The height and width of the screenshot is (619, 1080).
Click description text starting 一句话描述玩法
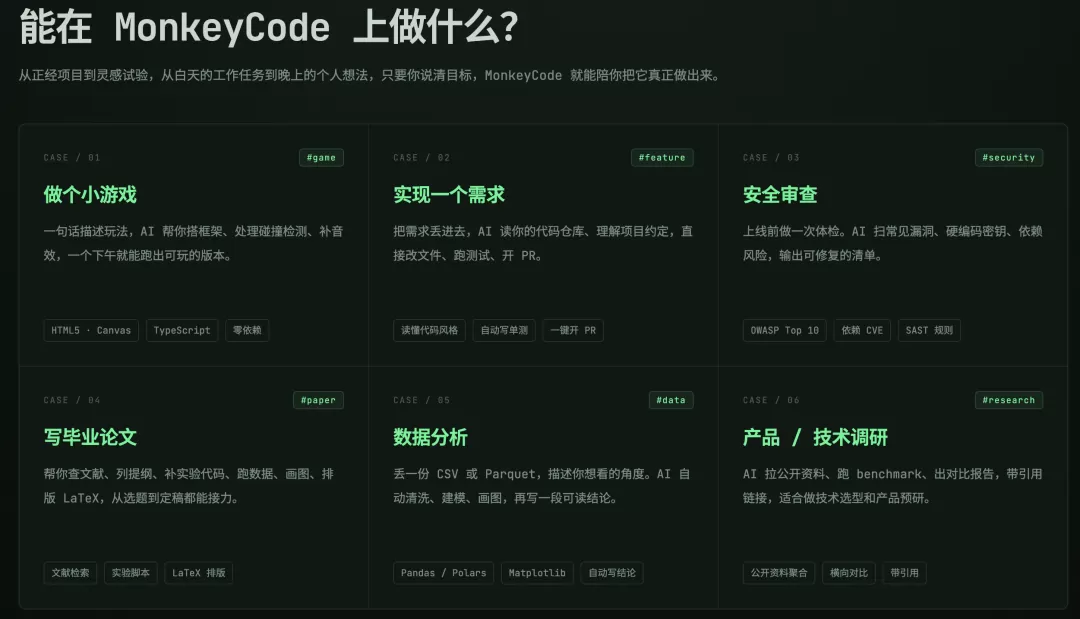194,243
